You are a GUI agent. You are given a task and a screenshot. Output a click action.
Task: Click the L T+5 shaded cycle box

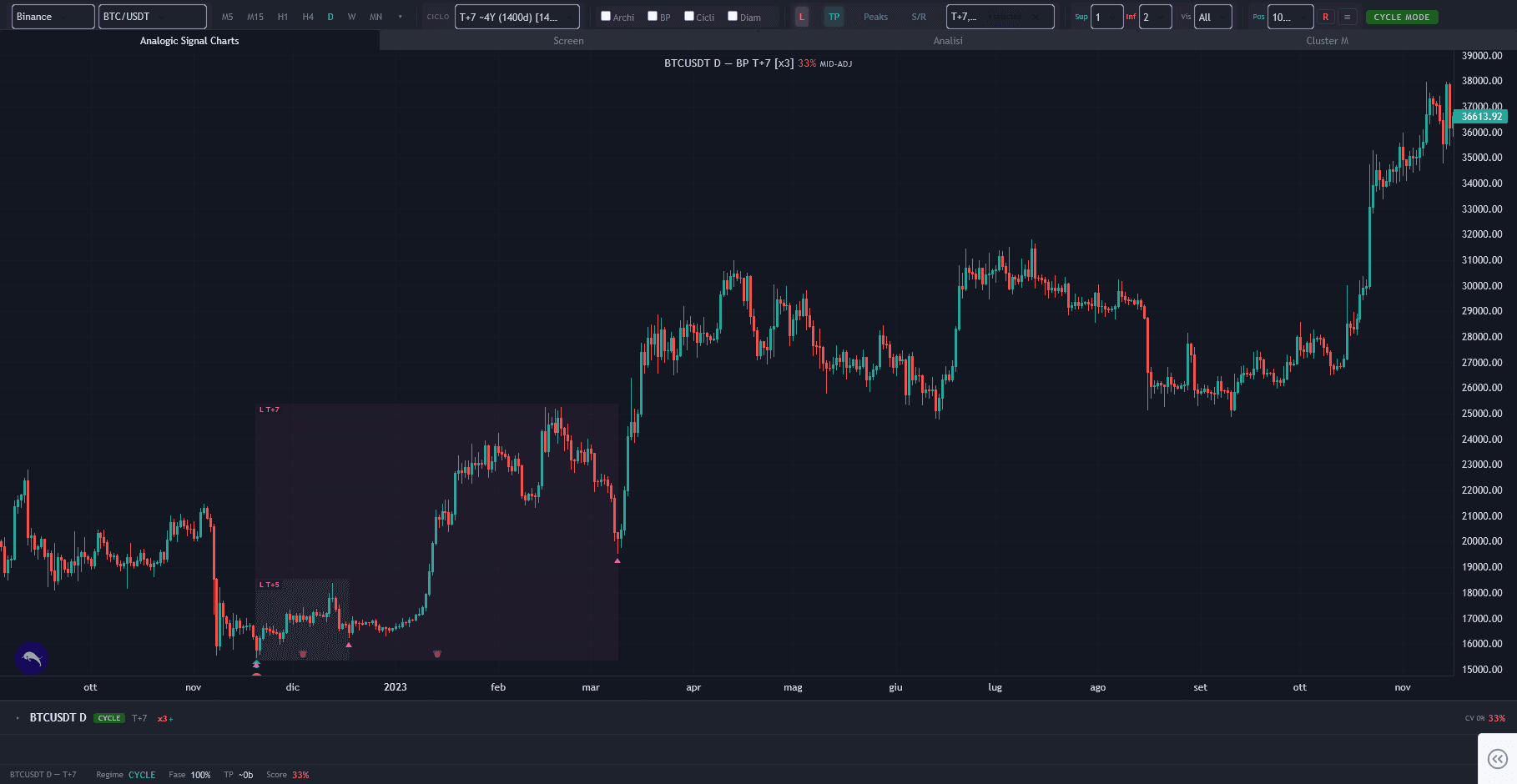[302, 620]
